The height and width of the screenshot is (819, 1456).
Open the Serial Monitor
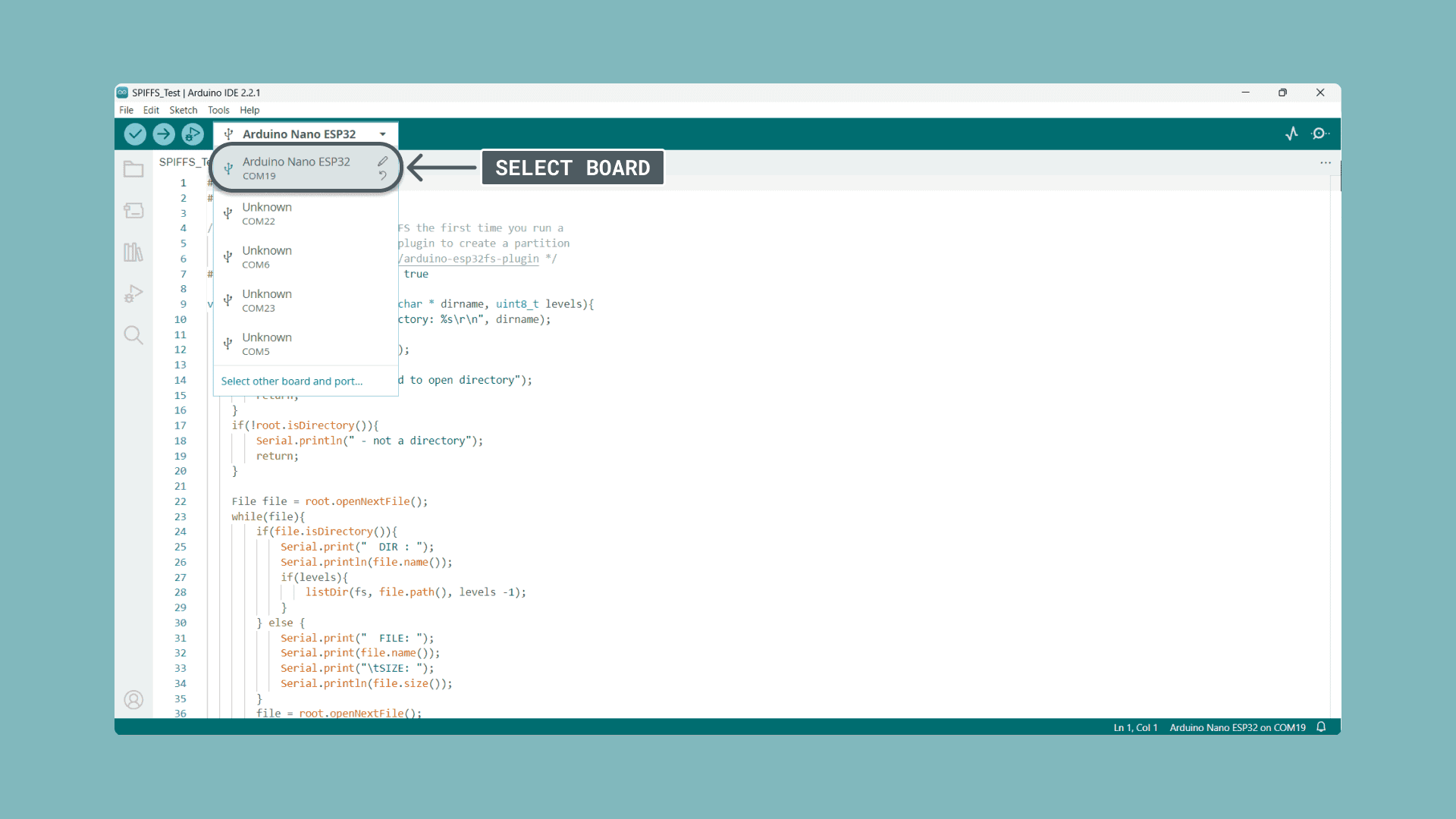(x=1320, y=134)
